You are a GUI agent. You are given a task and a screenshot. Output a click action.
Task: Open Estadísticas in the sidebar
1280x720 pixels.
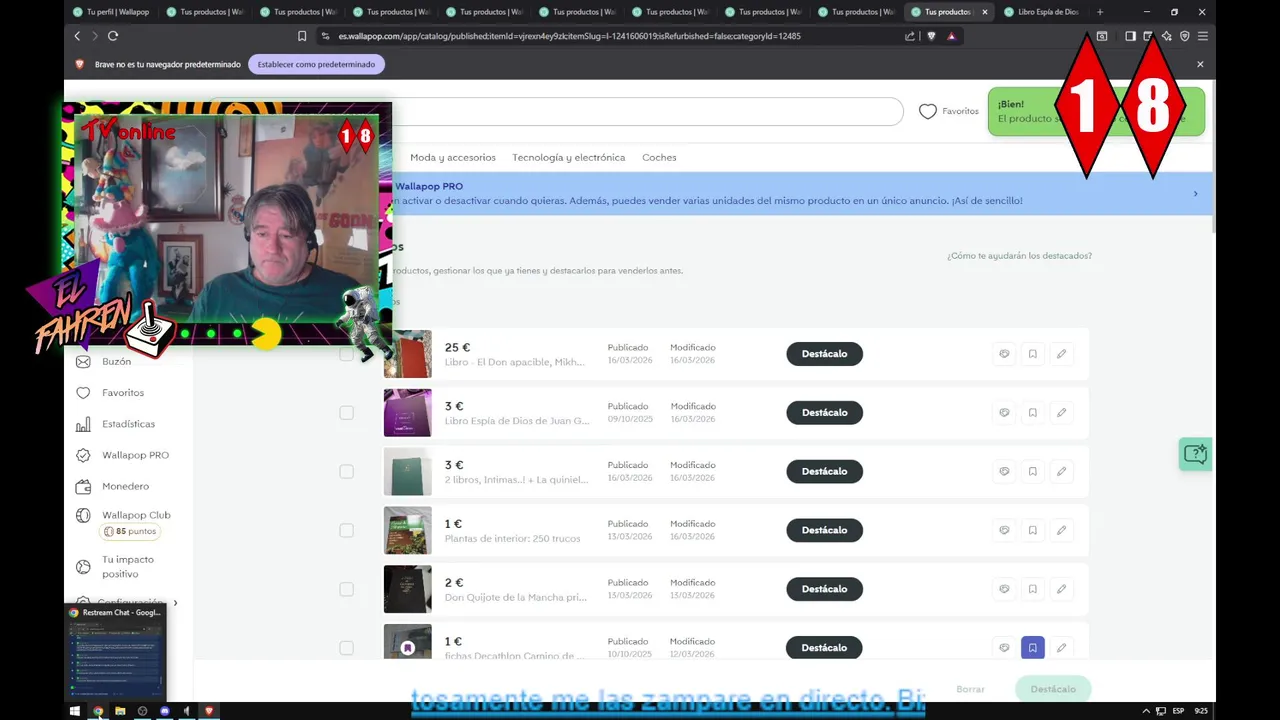(115, 424)
